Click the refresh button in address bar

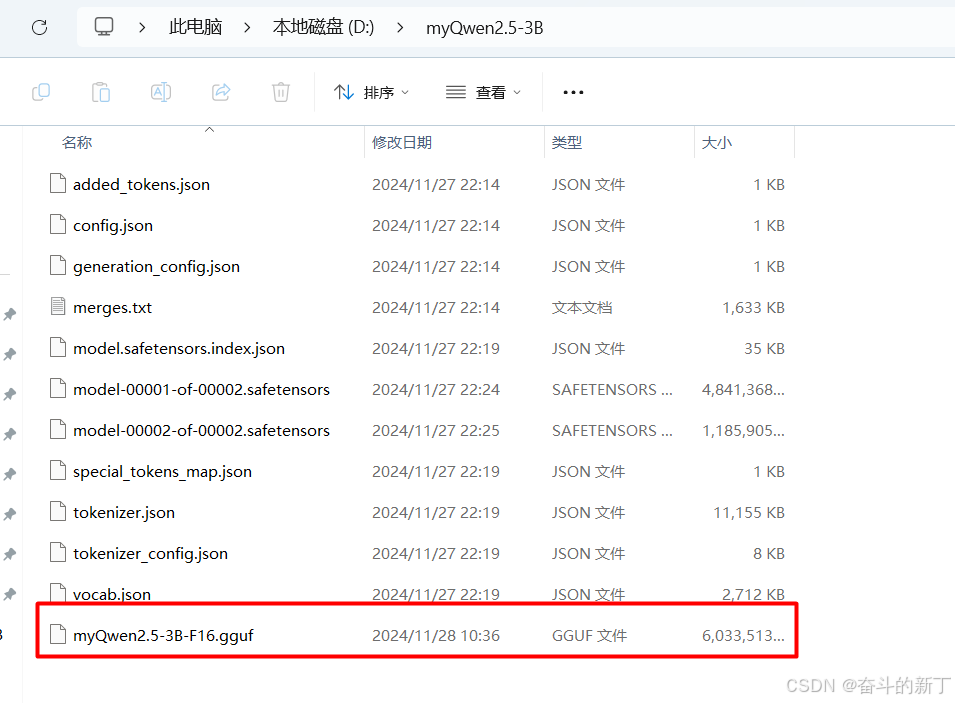(x=40, y=27)
